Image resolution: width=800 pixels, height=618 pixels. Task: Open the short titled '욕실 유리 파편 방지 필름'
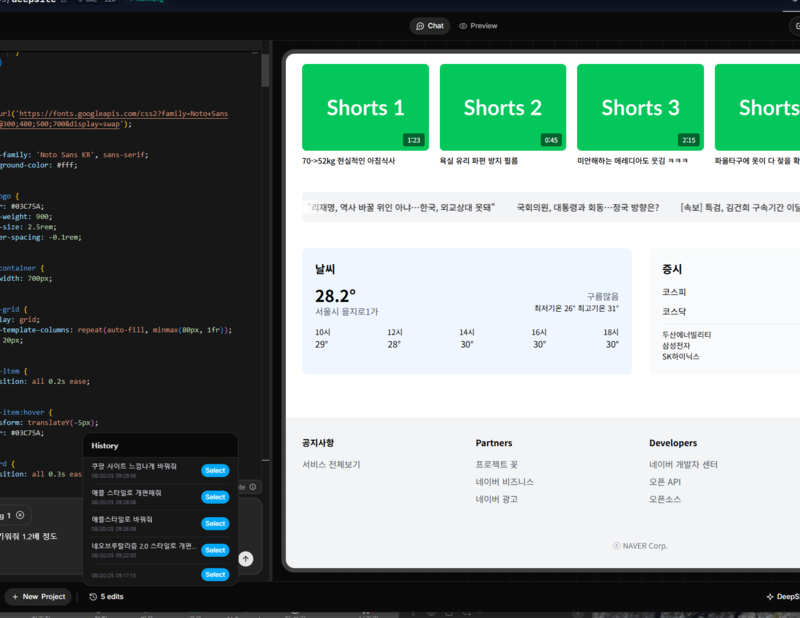click(x=479, y=161)
